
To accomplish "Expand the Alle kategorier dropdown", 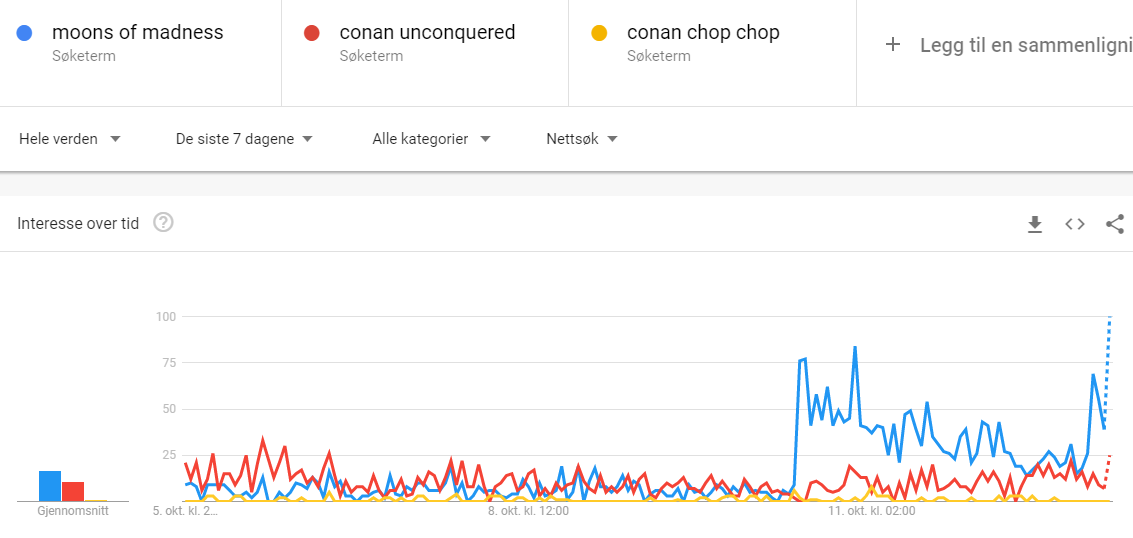I will [431, 139].
